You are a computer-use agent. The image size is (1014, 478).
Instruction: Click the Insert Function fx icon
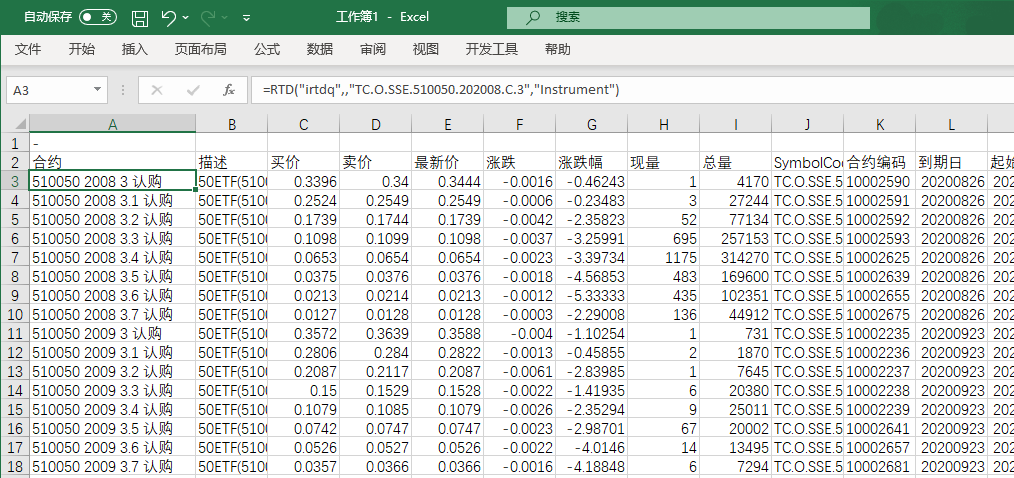pyautogui.click(x=229, y=90)
